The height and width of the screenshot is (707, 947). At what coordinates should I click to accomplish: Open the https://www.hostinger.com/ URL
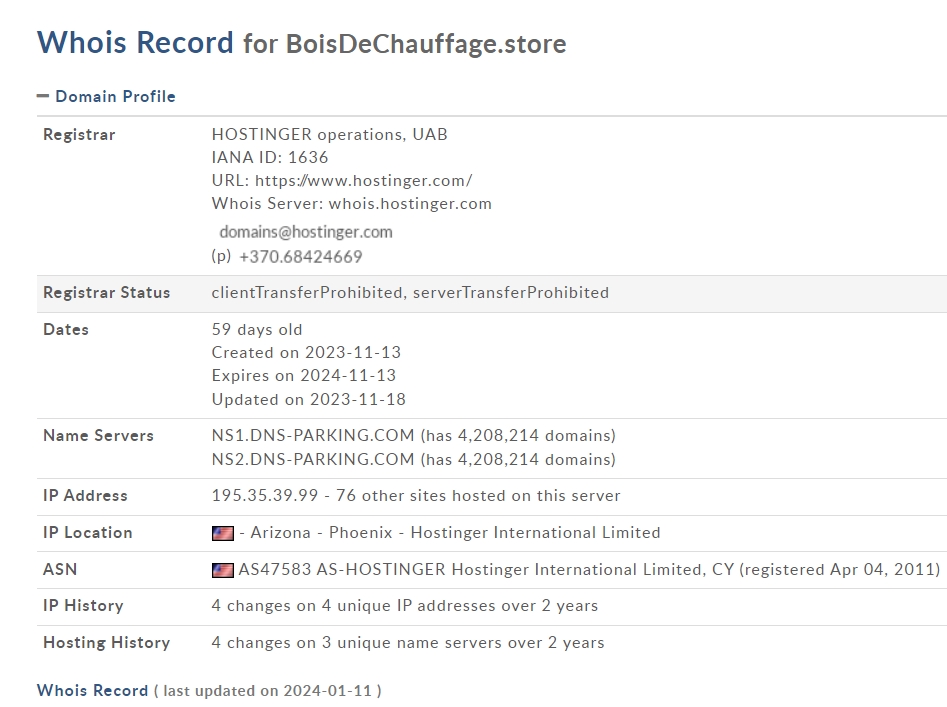364,181
